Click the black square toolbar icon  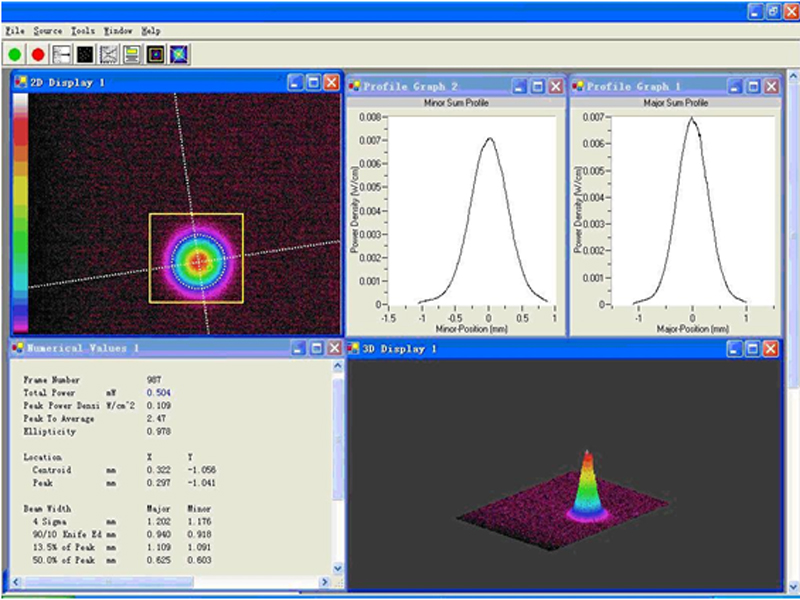pos(85,54)
